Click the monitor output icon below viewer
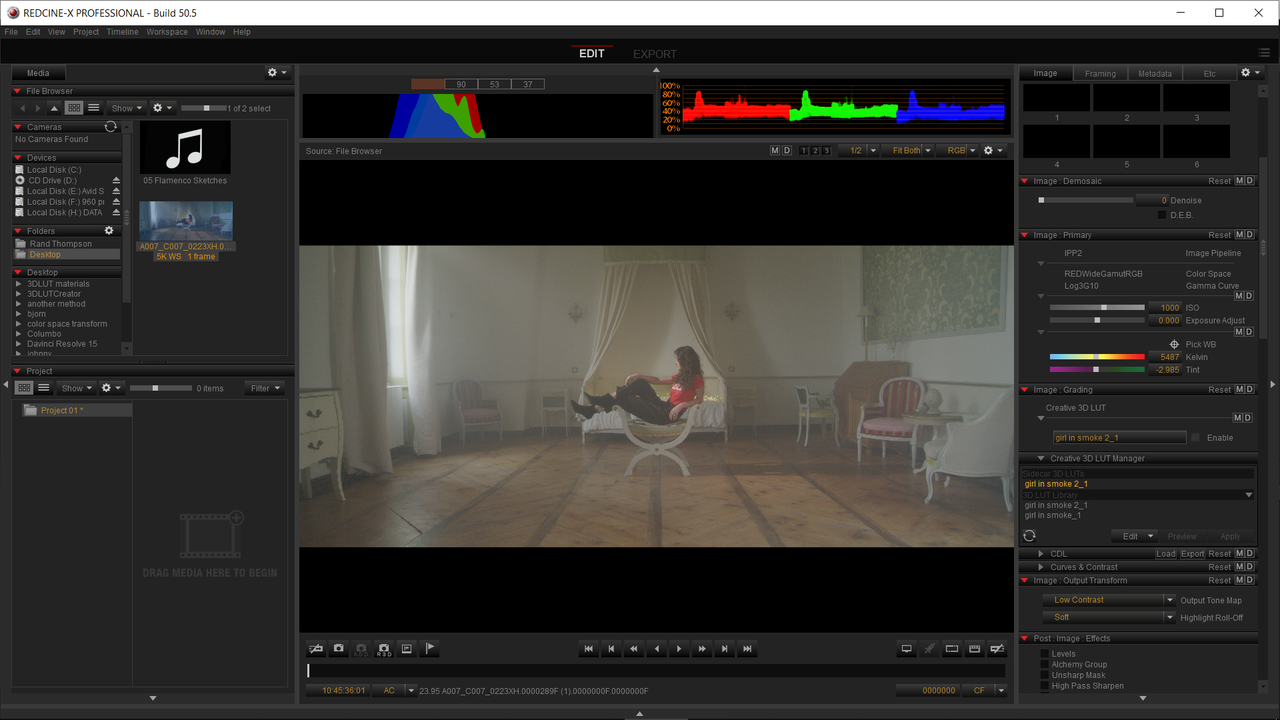 tap(907, 649)
